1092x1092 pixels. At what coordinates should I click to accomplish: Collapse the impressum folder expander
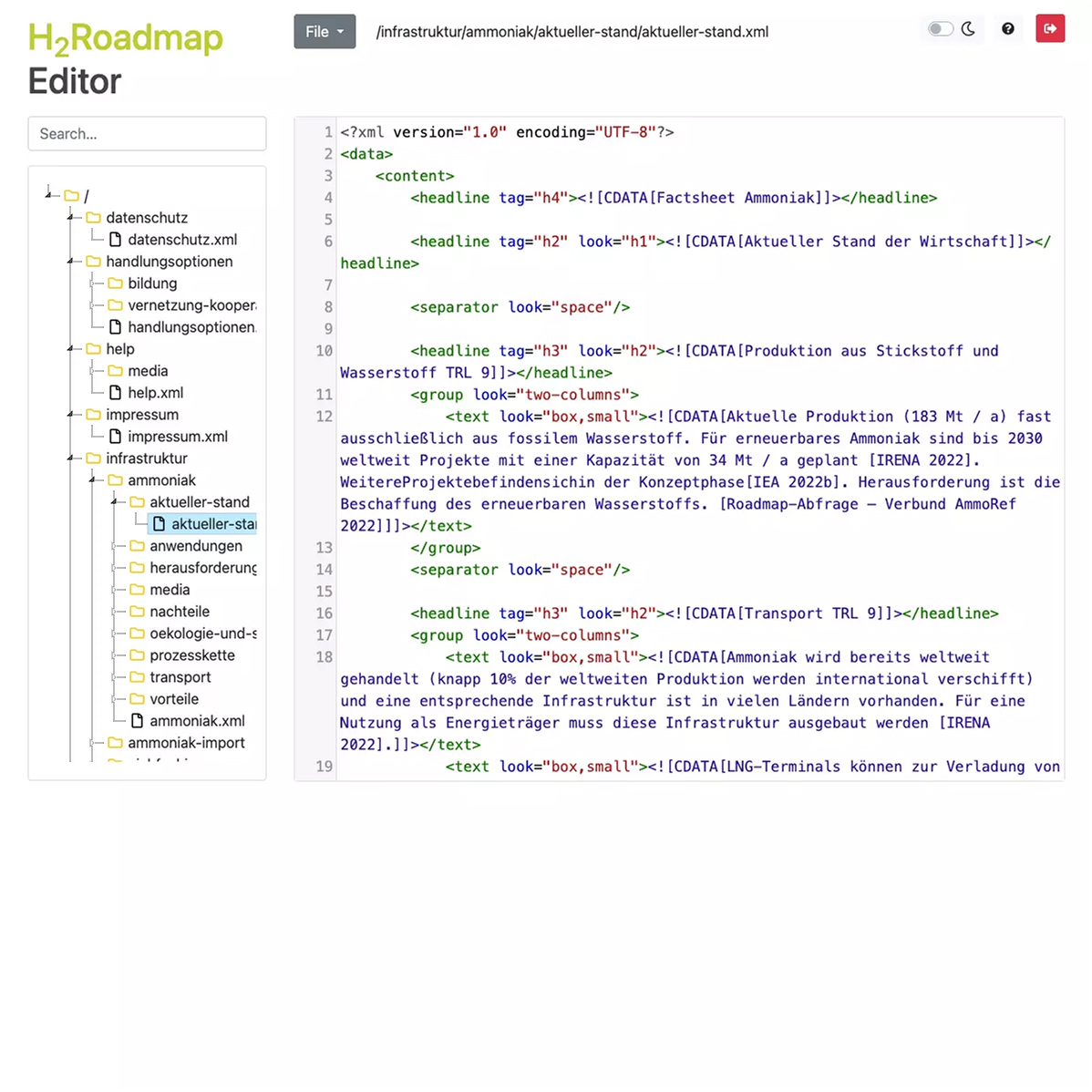pos(70,415)
